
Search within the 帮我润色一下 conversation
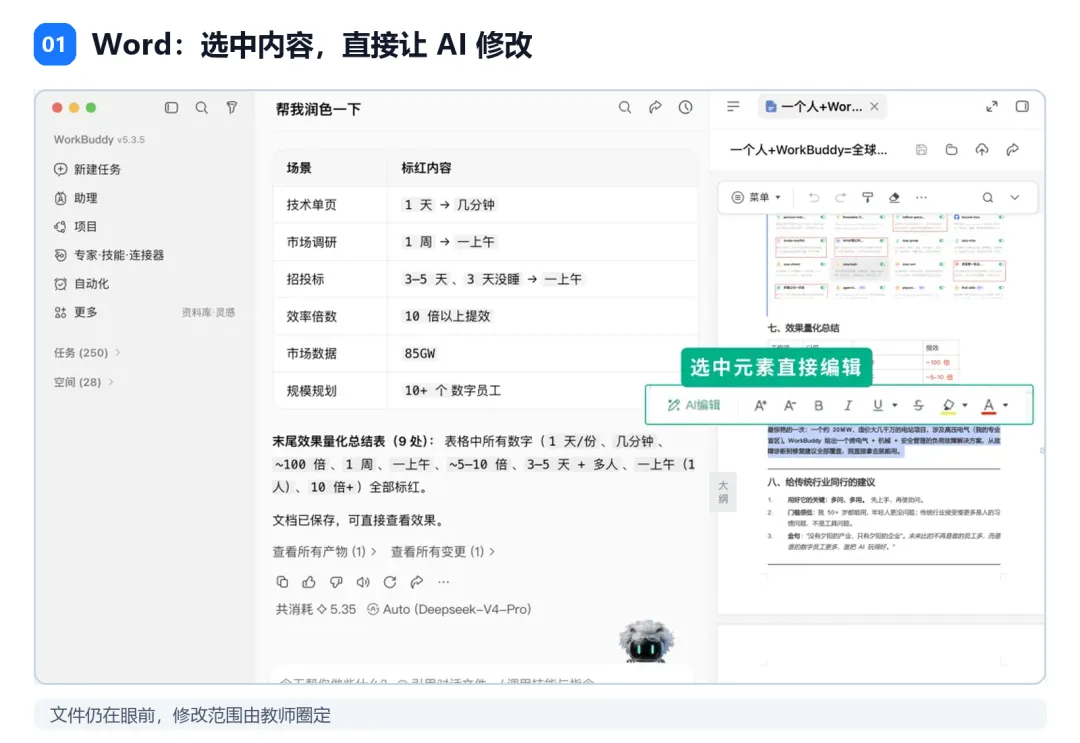pos(625,107)
